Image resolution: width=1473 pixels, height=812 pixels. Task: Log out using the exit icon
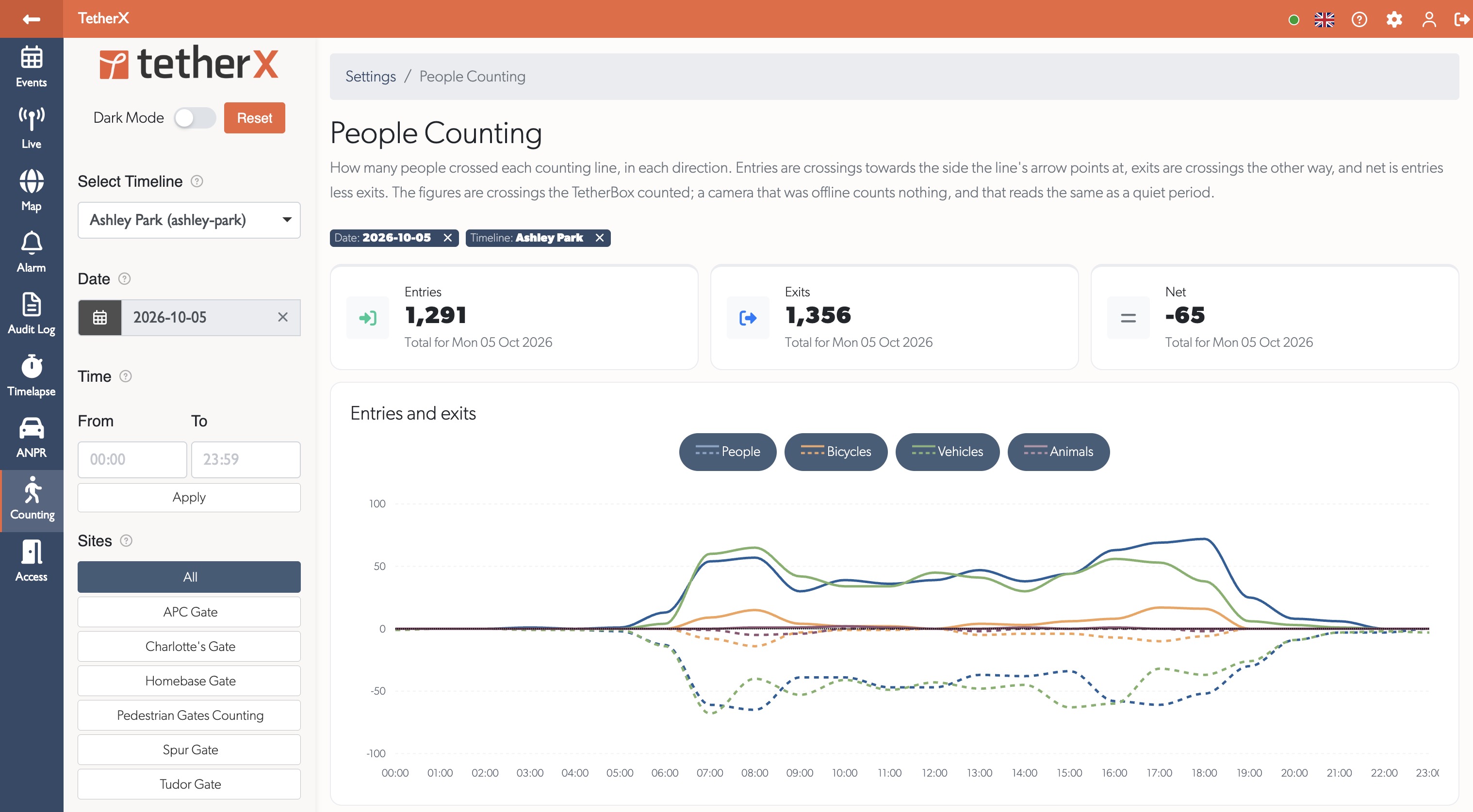point(1462,19)
